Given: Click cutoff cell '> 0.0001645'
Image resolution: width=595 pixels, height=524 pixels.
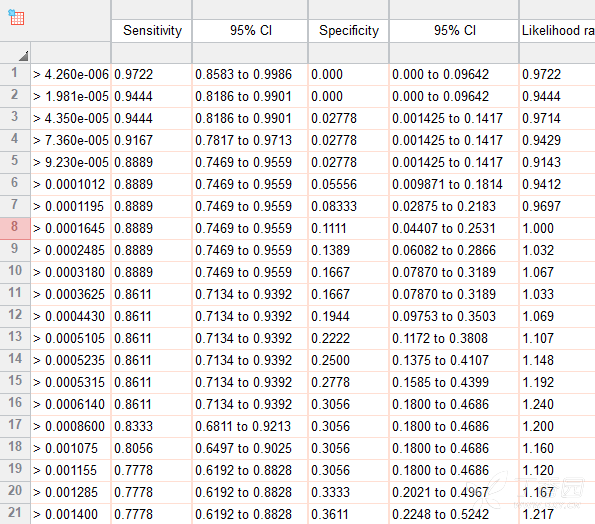Looking at the screenshot, I should tap(71, 228).
